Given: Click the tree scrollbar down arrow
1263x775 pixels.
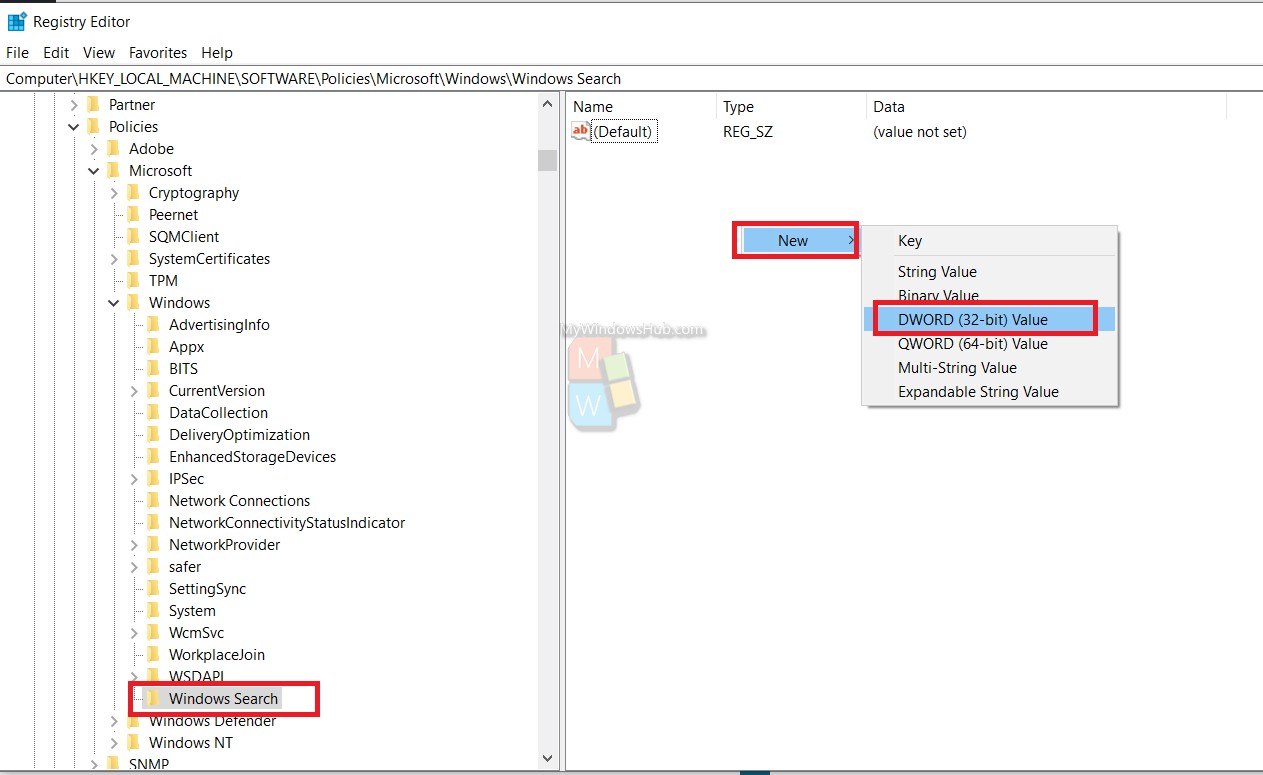Looking at the screenshot, I should (547, 760).
